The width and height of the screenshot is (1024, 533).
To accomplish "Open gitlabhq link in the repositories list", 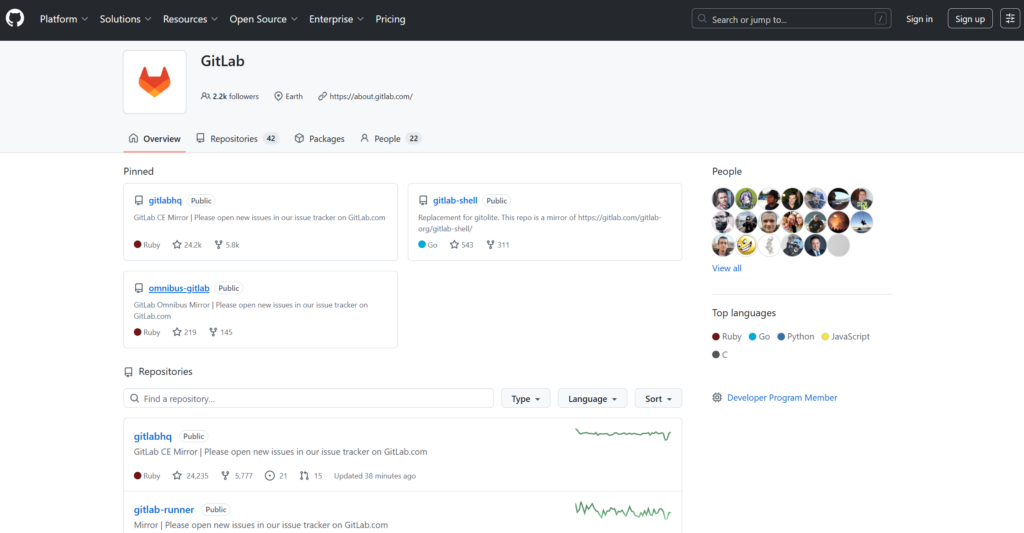I will 153,436.
